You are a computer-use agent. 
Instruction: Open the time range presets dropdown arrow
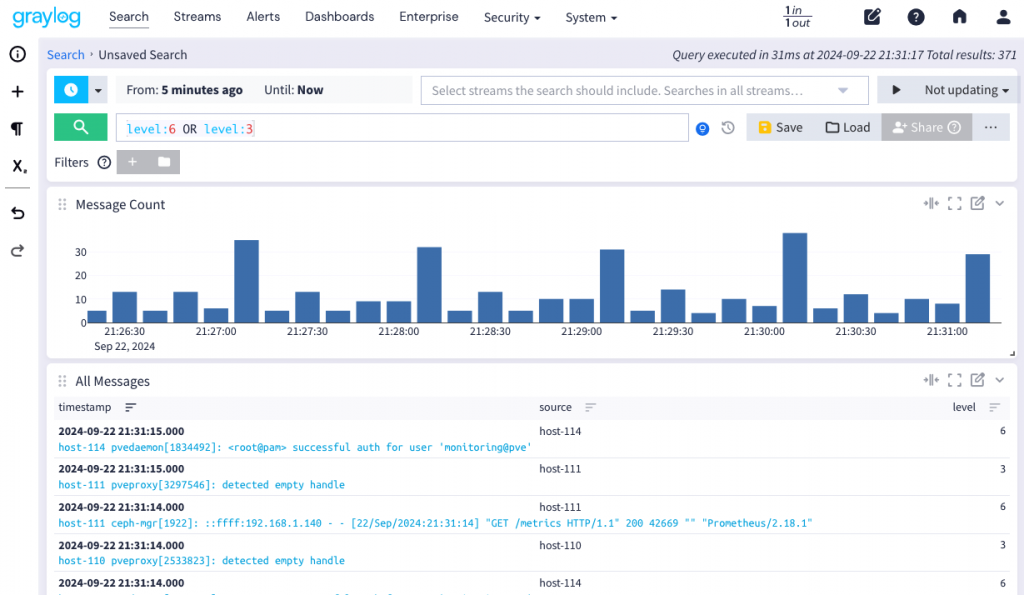point(98,90)
